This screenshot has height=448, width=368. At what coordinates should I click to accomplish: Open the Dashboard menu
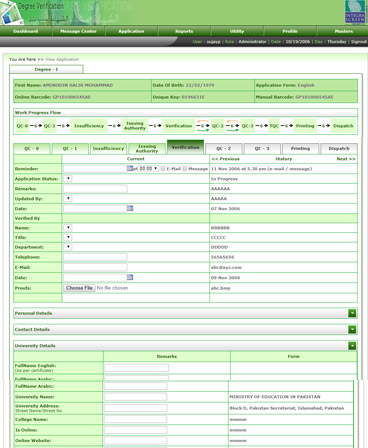coord(26,31)
